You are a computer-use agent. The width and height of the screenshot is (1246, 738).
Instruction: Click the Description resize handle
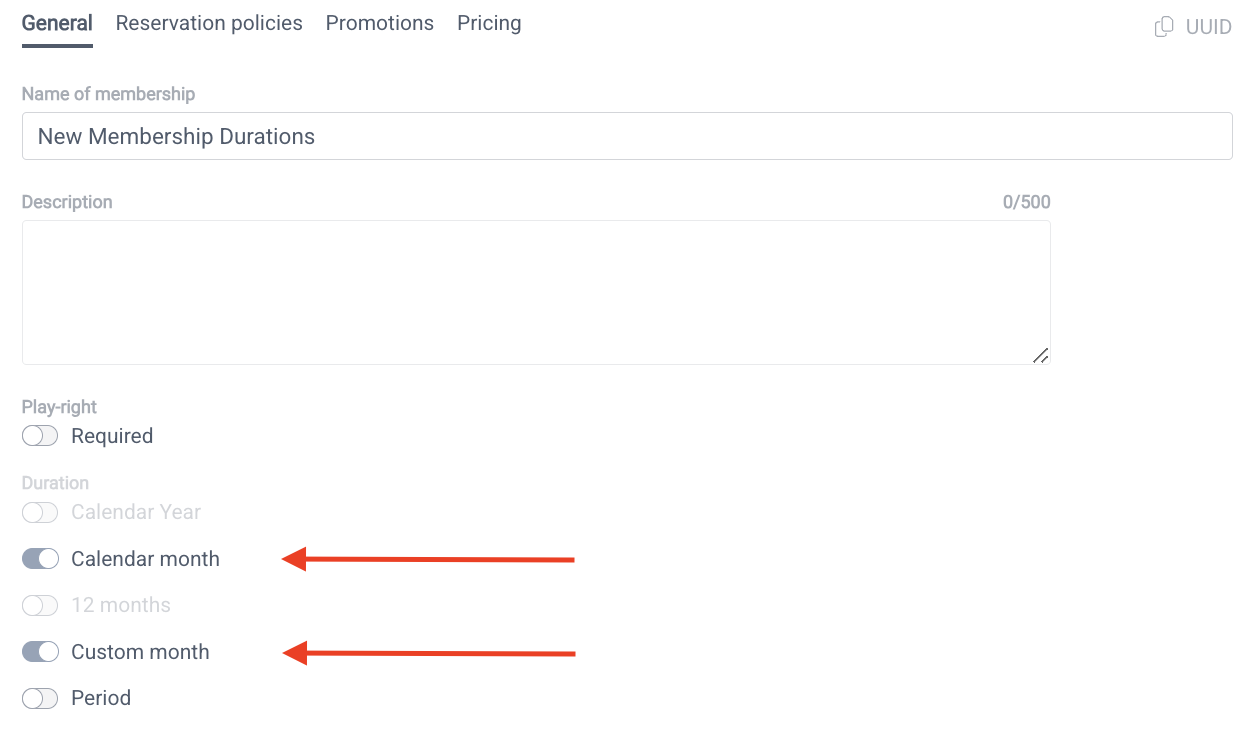[x=1040, y=355]
